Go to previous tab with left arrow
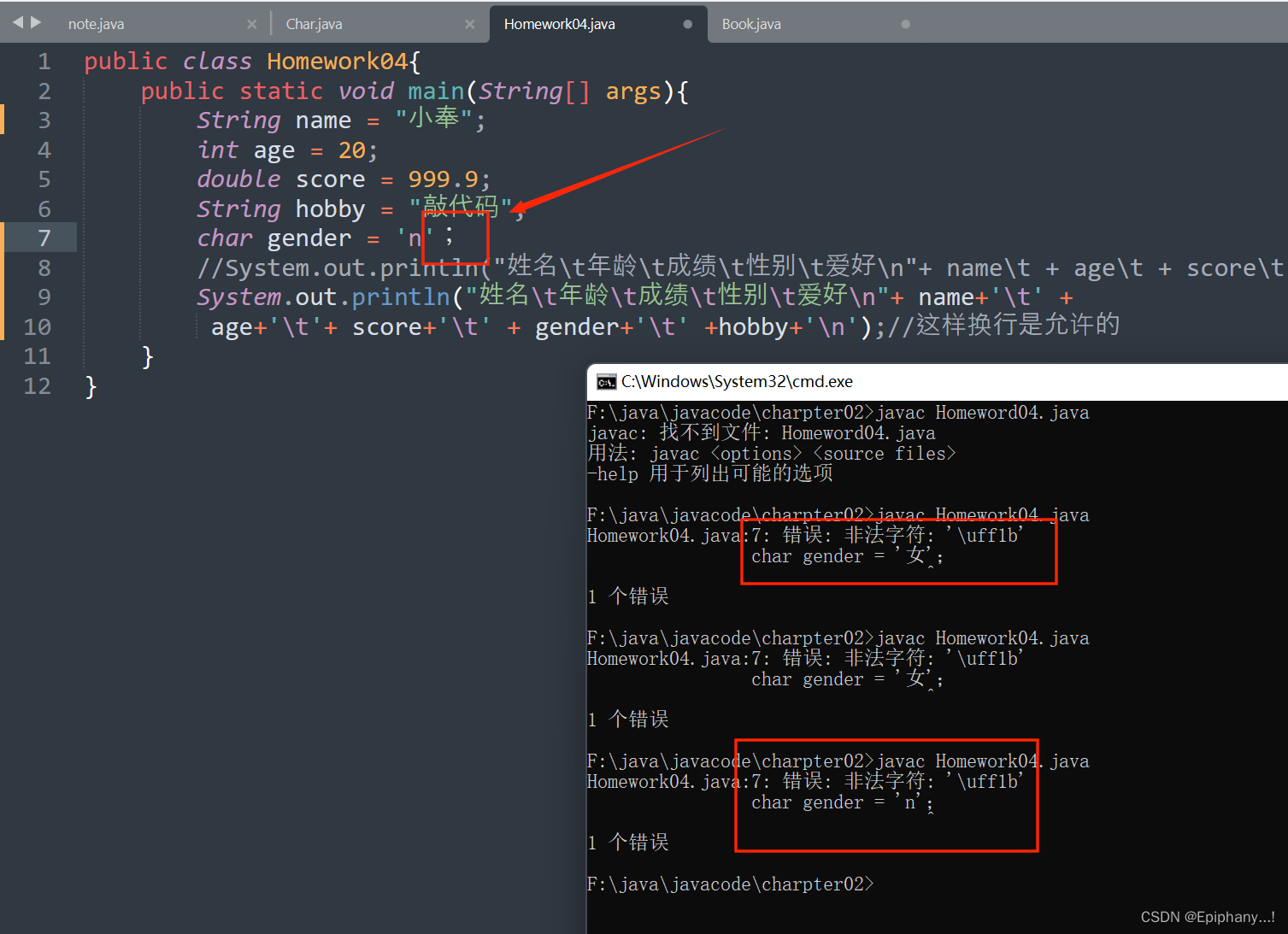The height and width of the screenshot is (934, 1288). point(18,22)
